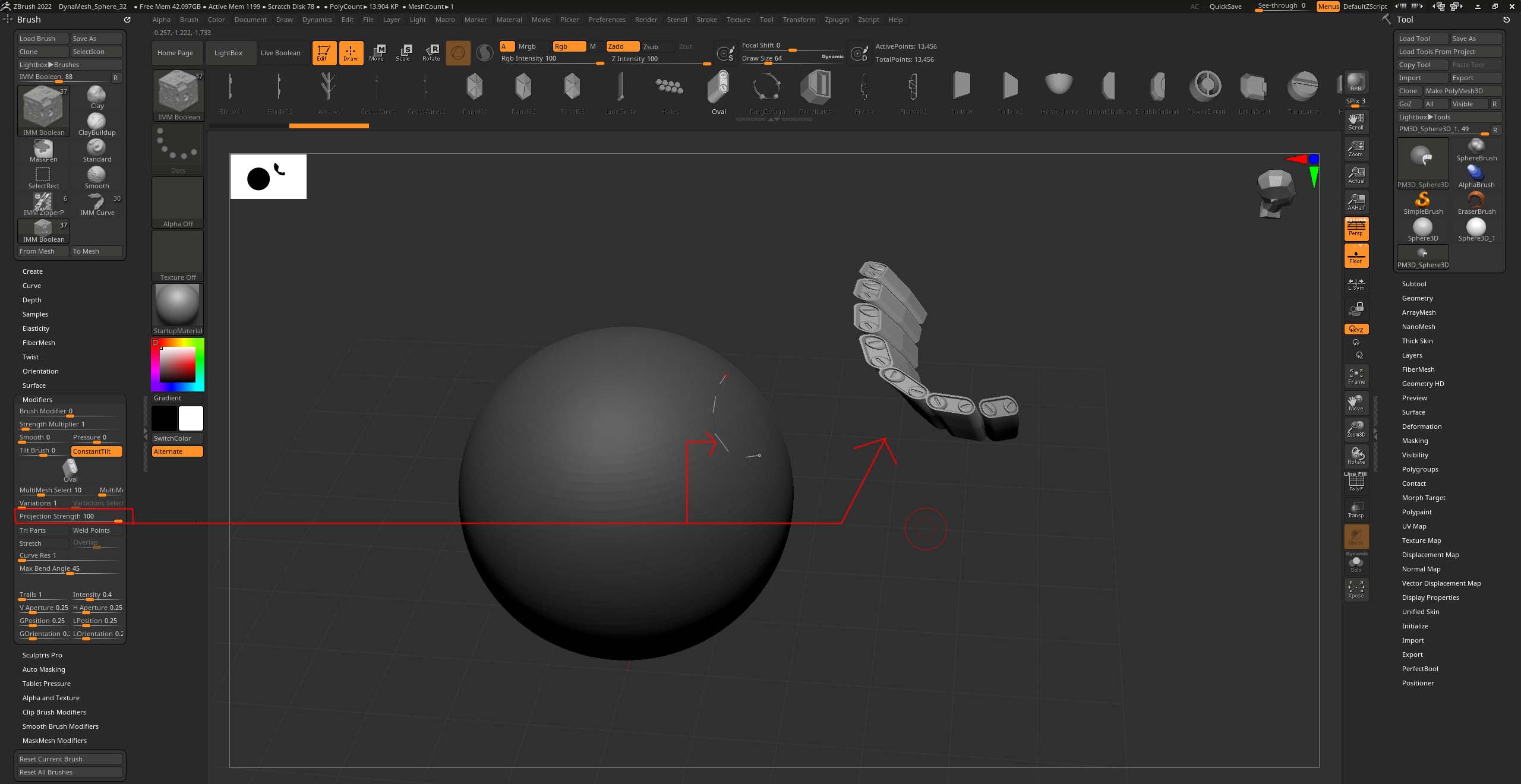Expand the Sculptris Pro section
Viewport: 1521px width, 784px height.
coord(42,655)
